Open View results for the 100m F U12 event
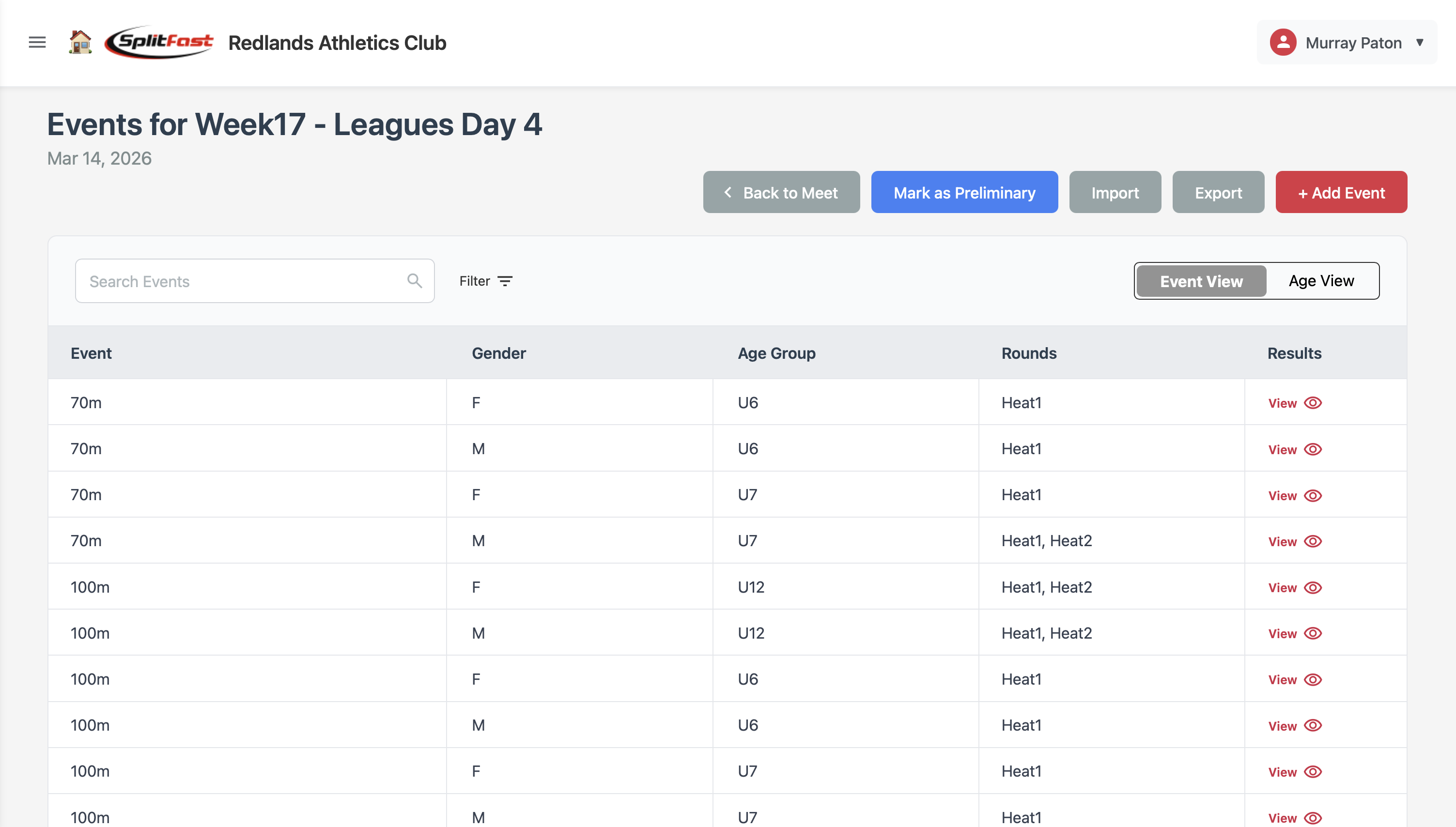 click(x=1282, y=587)
